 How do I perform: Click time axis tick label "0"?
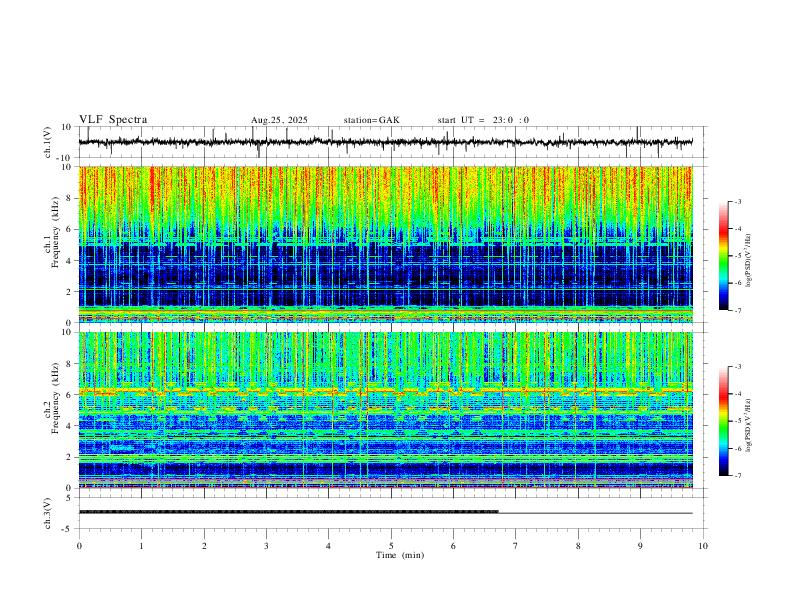(79, 546)
